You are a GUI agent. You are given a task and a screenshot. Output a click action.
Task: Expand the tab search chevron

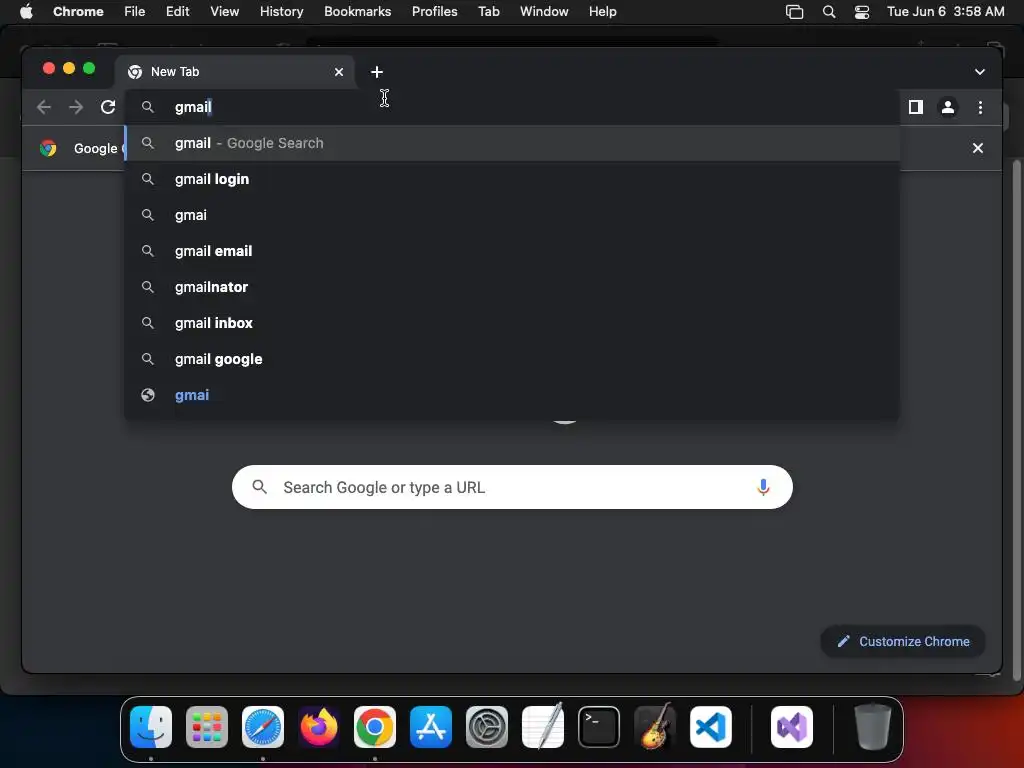coord(980,72)
